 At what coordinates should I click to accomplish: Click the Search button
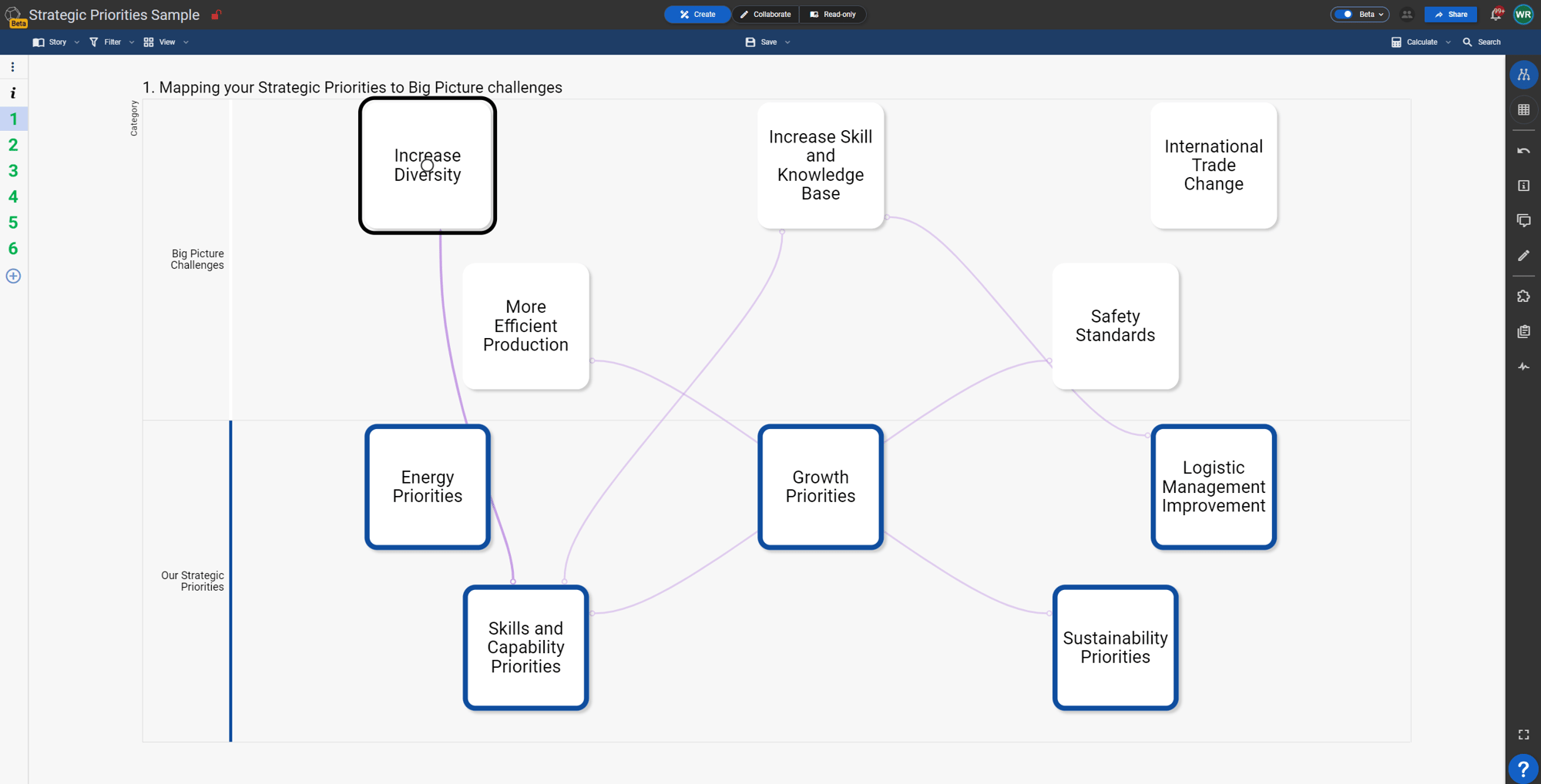(x=1482, y=42)
